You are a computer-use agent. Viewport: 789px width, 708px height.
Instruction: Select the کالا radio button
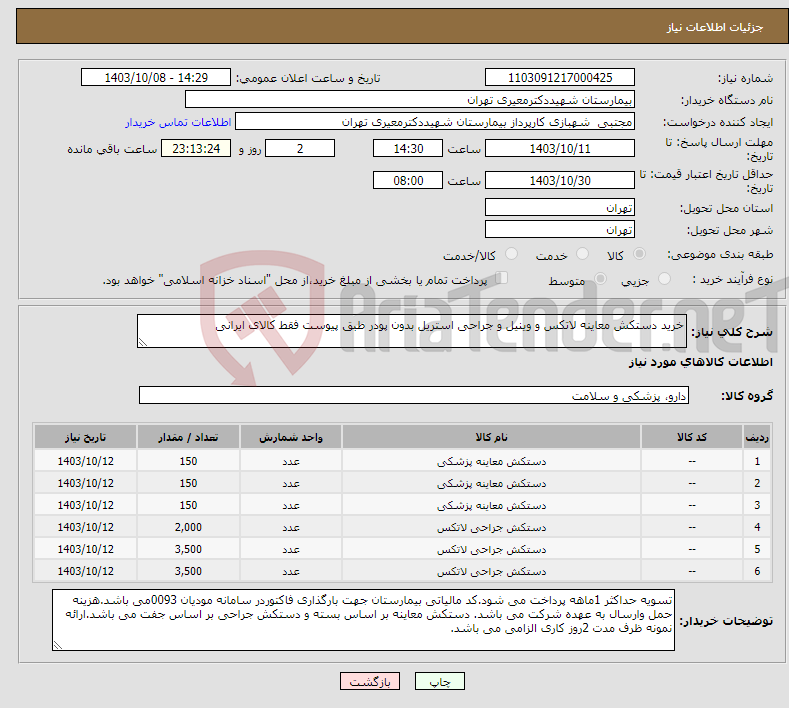click(x=639, y=254)
